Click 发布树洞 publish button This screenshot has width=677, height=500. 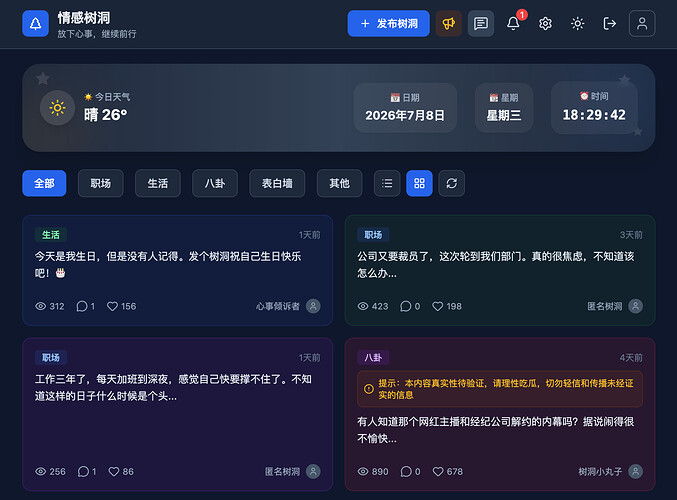coord(389,23)
